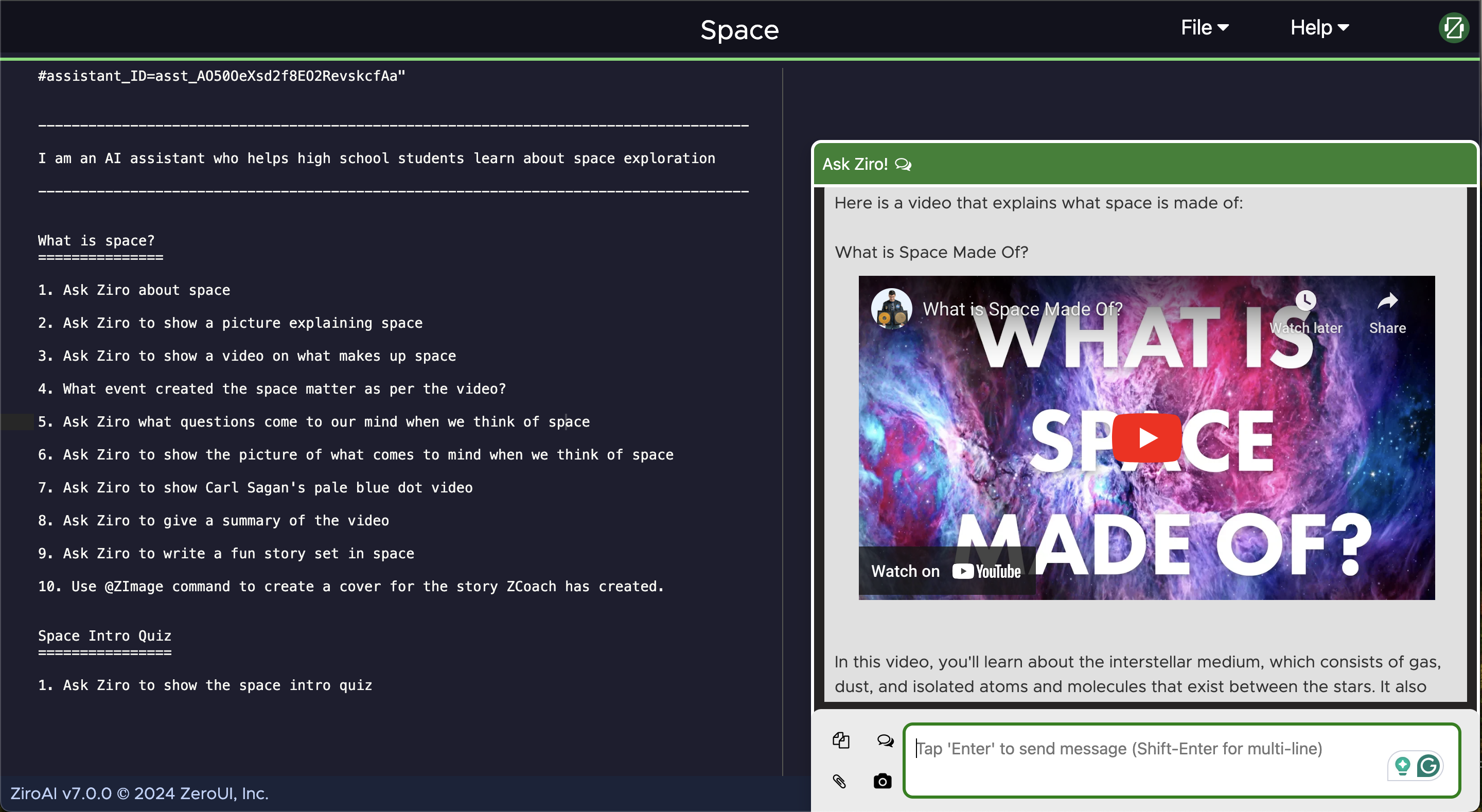Click line '3. Ask Ziro to show a video'
The width and height of the screenshot is (1482, 812).
247,356
